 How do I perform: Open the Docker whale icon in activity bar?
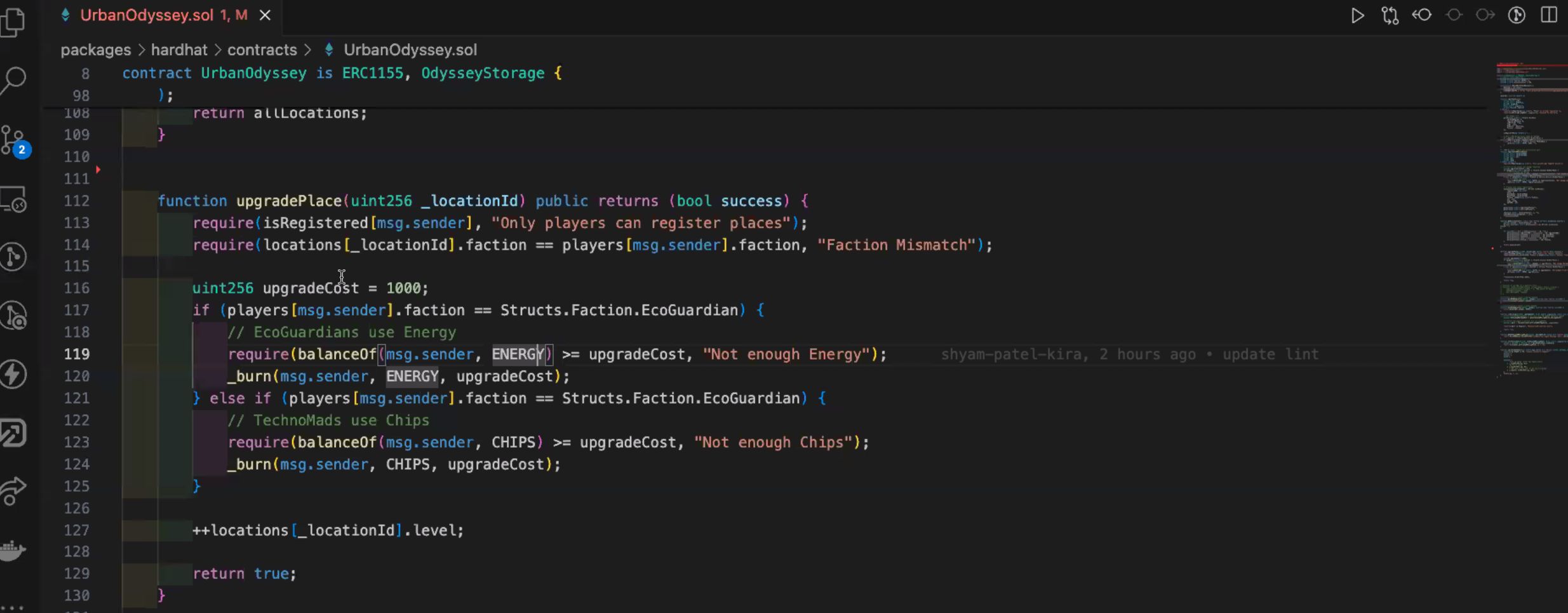click(x=14, y=549)
